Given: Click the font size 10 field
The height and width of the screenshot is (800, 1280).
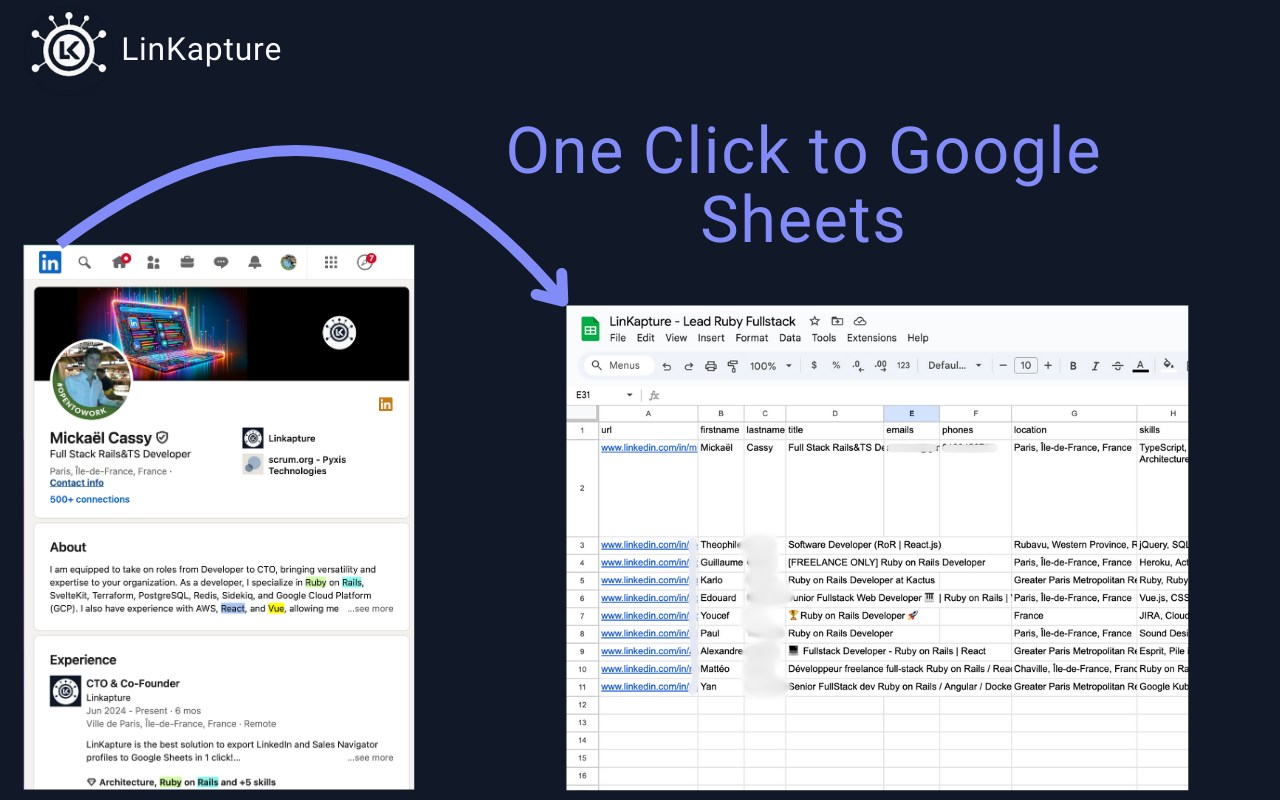Looking at the screenshot, I should [1026, 366].
